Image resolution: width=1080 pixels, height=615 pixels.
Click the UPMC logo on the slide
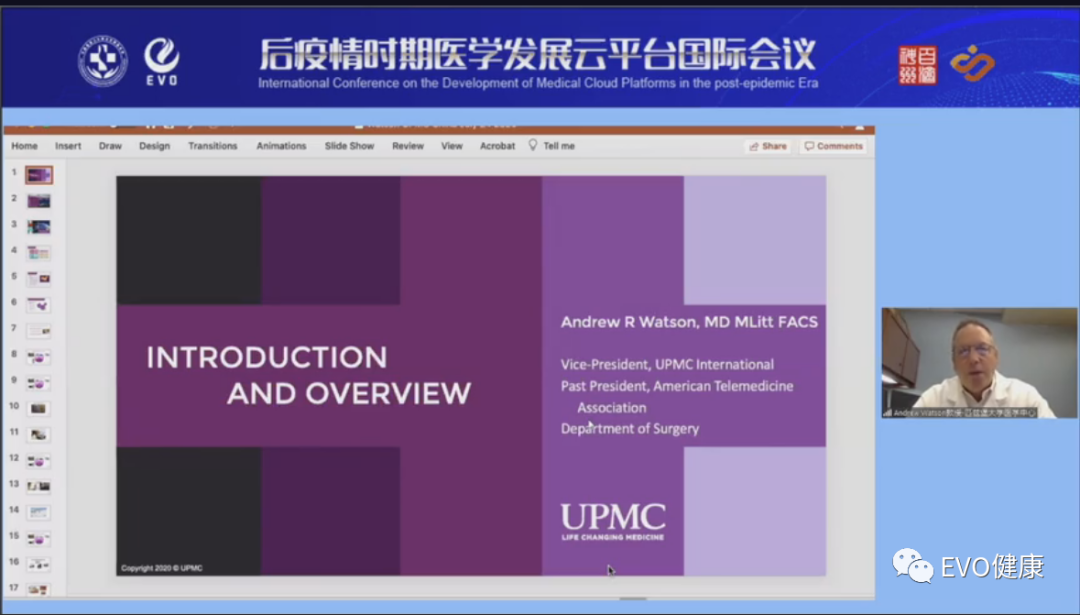pyautogui.click(x=612, y=521)
